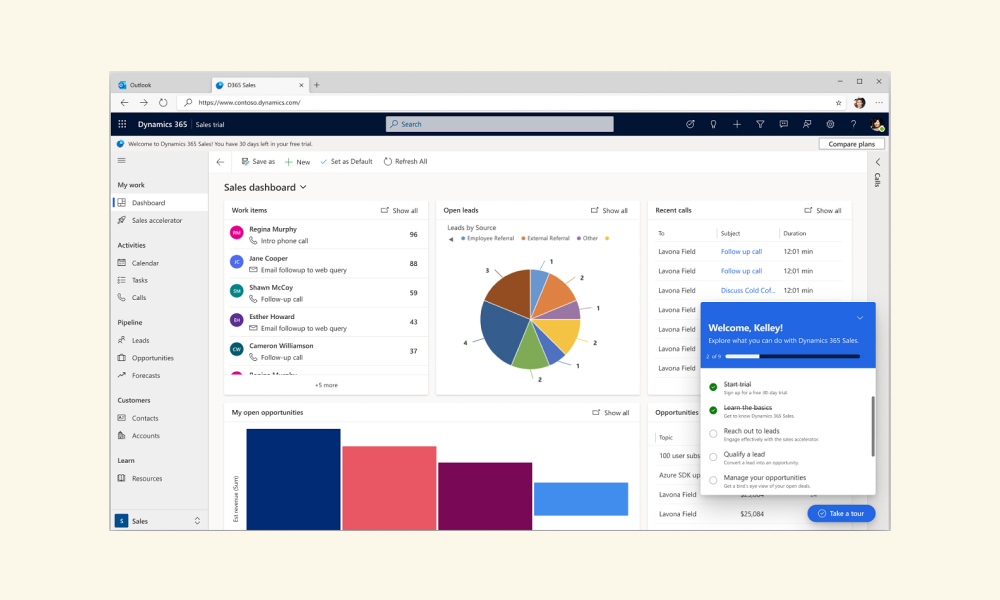This screenshot has height=600, width=1000.
Task: Open browser settings ellipsis menu
Action: [879, 103]
